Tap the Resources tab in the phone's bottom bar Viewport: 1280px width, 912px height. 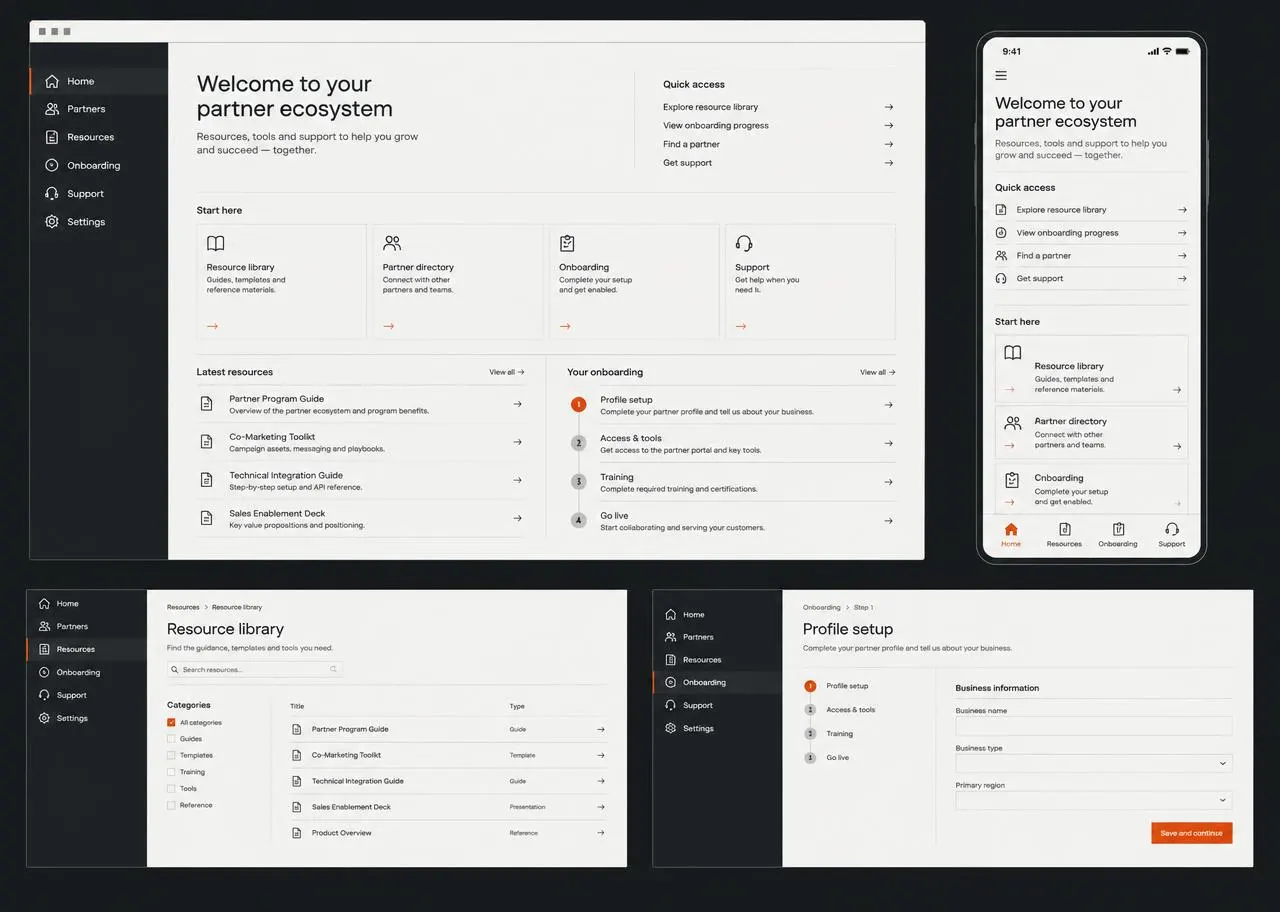click(x=1064, y=535)
